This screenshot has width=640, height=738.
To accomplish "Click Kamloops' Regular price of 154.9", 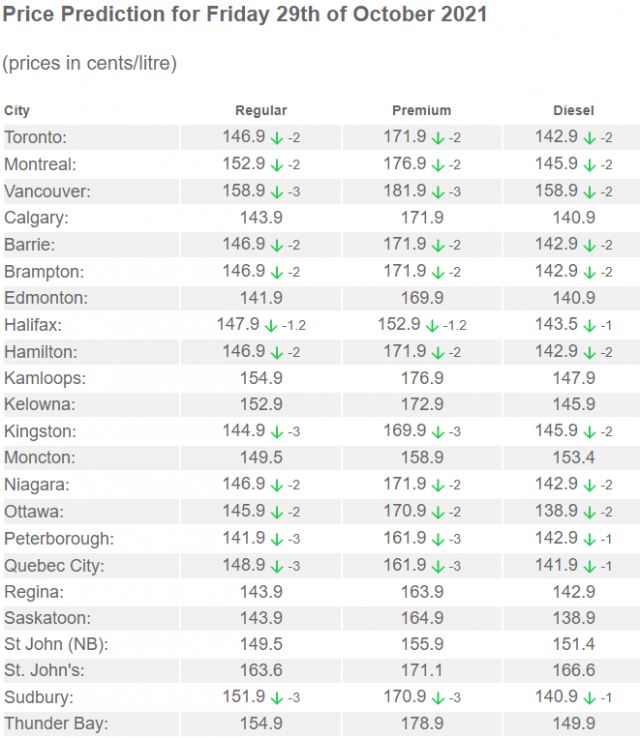I will [x=261, y=378].
